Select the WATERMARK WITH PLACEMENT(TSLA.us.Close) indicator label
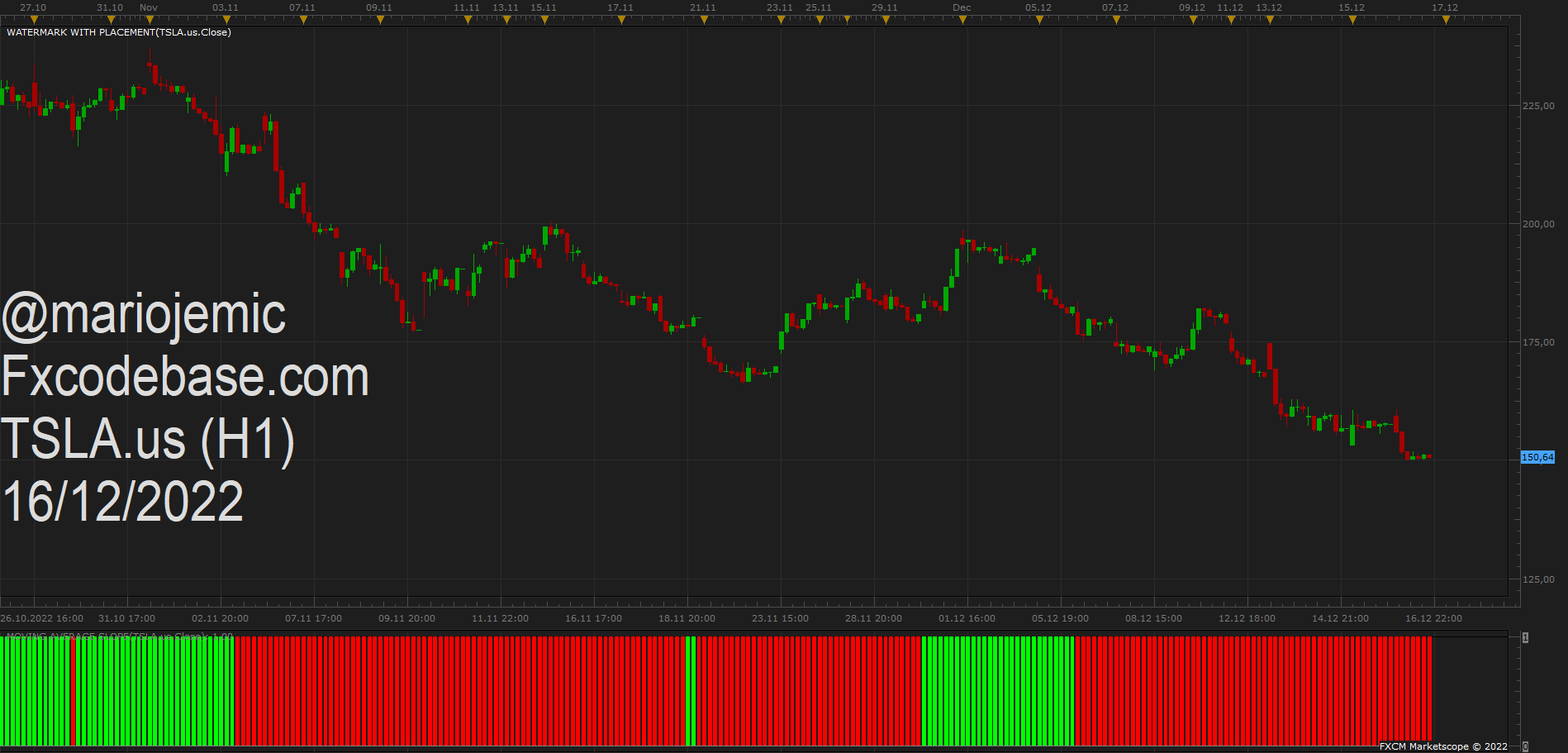This screenshot has width=1568, height=753. 119,32
